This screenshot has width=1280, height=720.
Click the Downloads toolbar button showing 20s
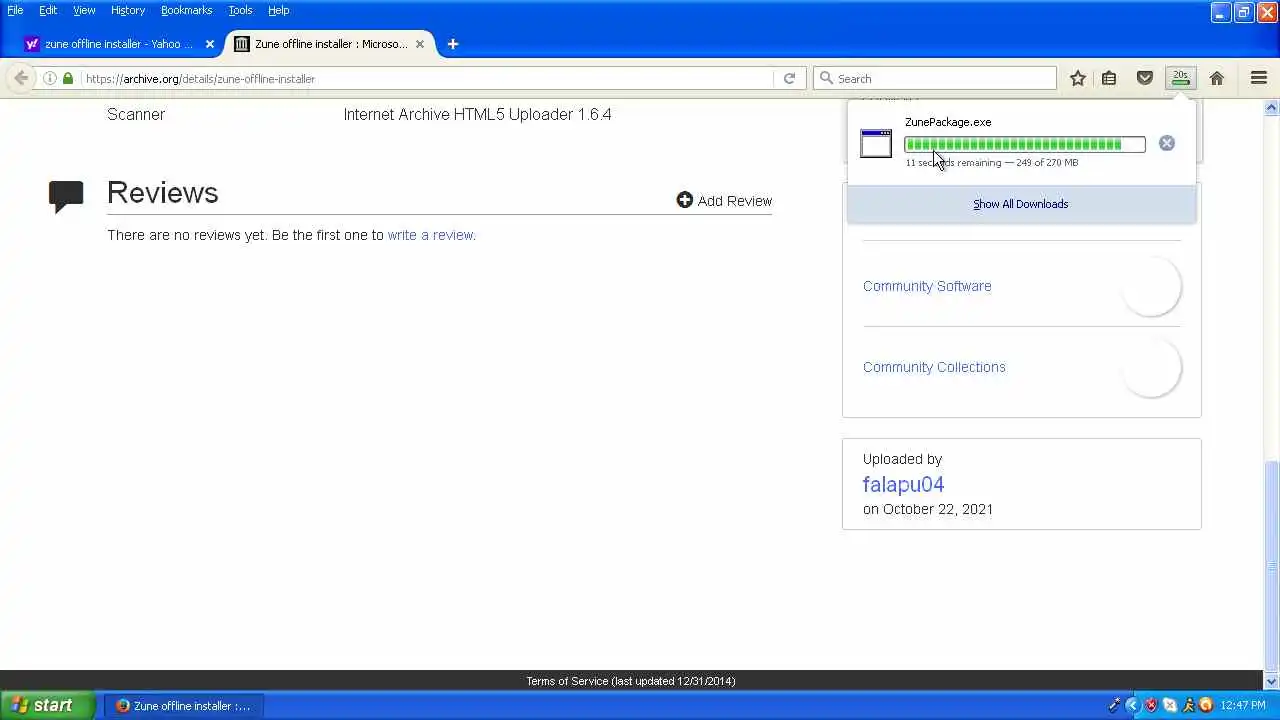point(1181,78)
